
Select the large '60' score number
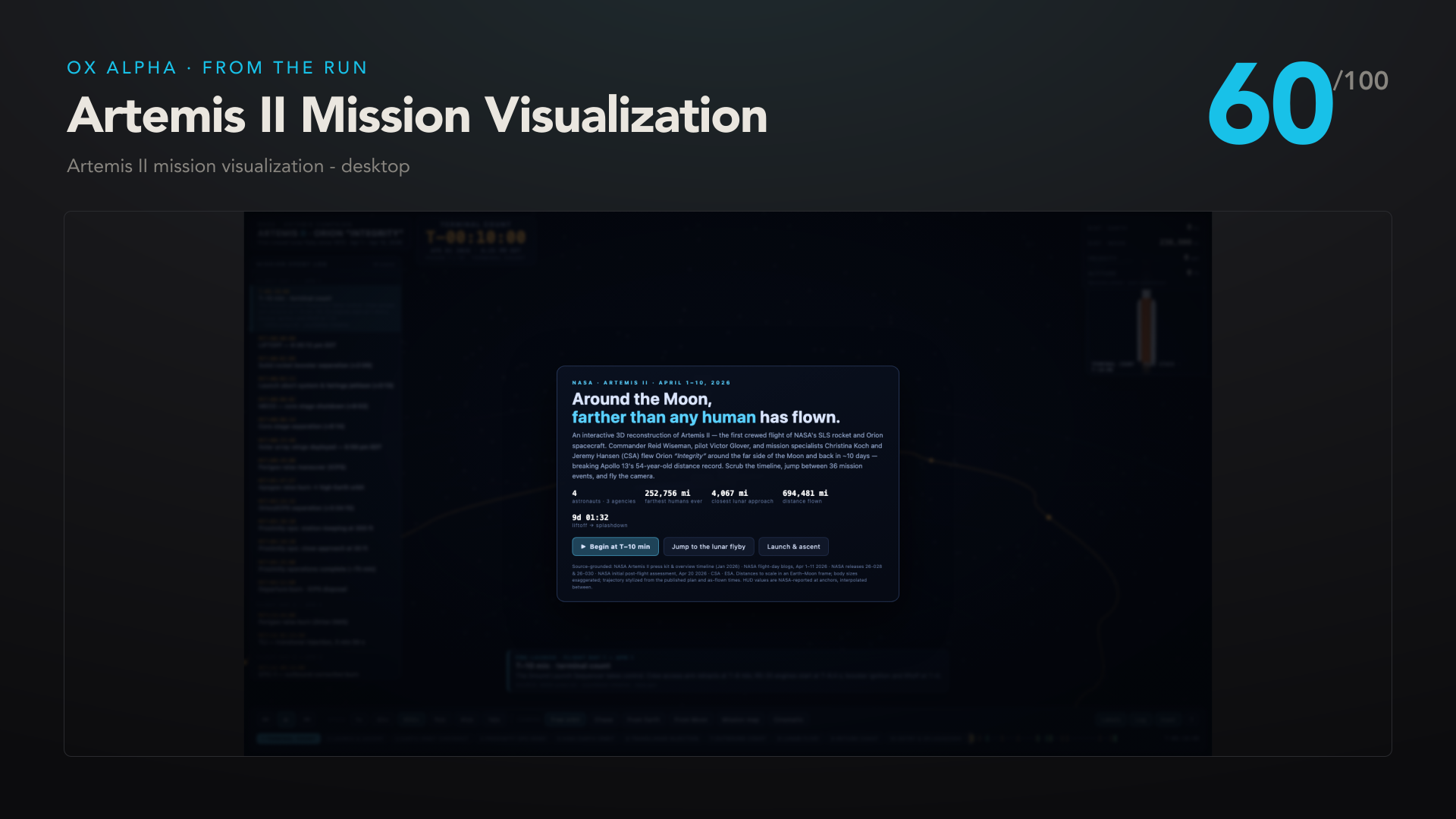1270,105
